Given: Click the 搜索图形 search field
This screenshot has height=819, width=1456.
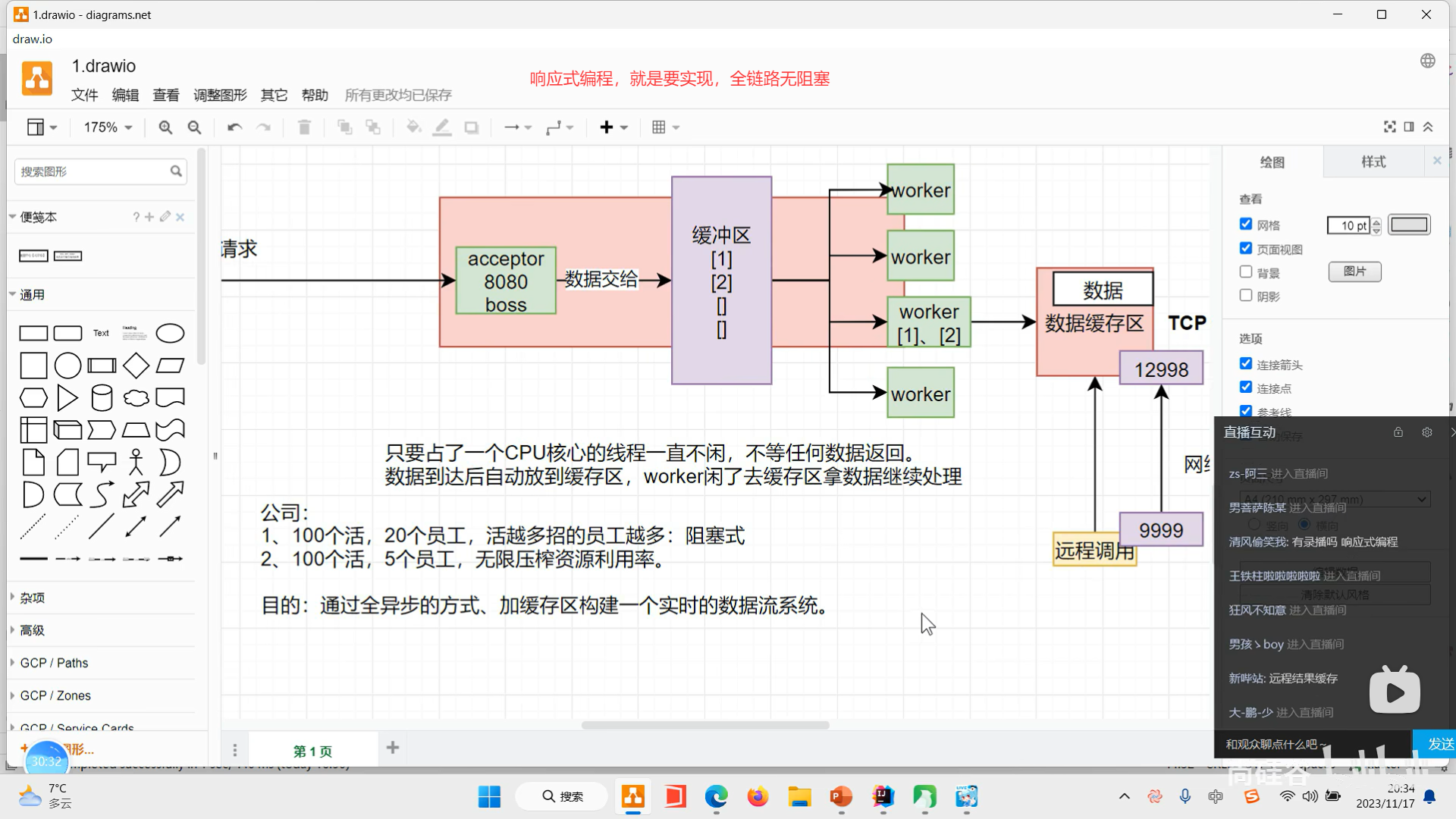Looking at the screenshot, I should tap(93, 171).
